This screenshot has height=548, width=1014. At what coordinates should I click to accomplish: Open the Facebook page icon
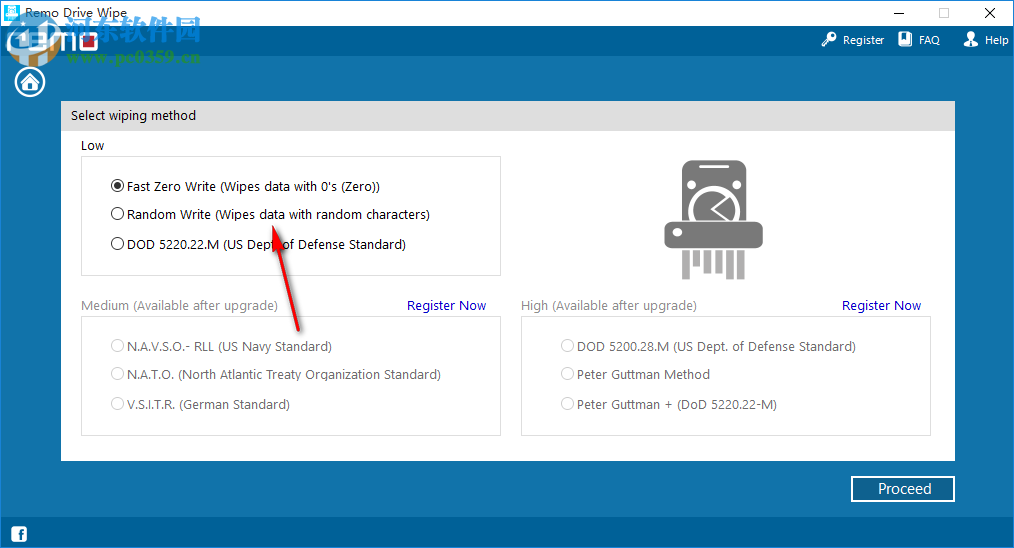(x=19, y=534)
